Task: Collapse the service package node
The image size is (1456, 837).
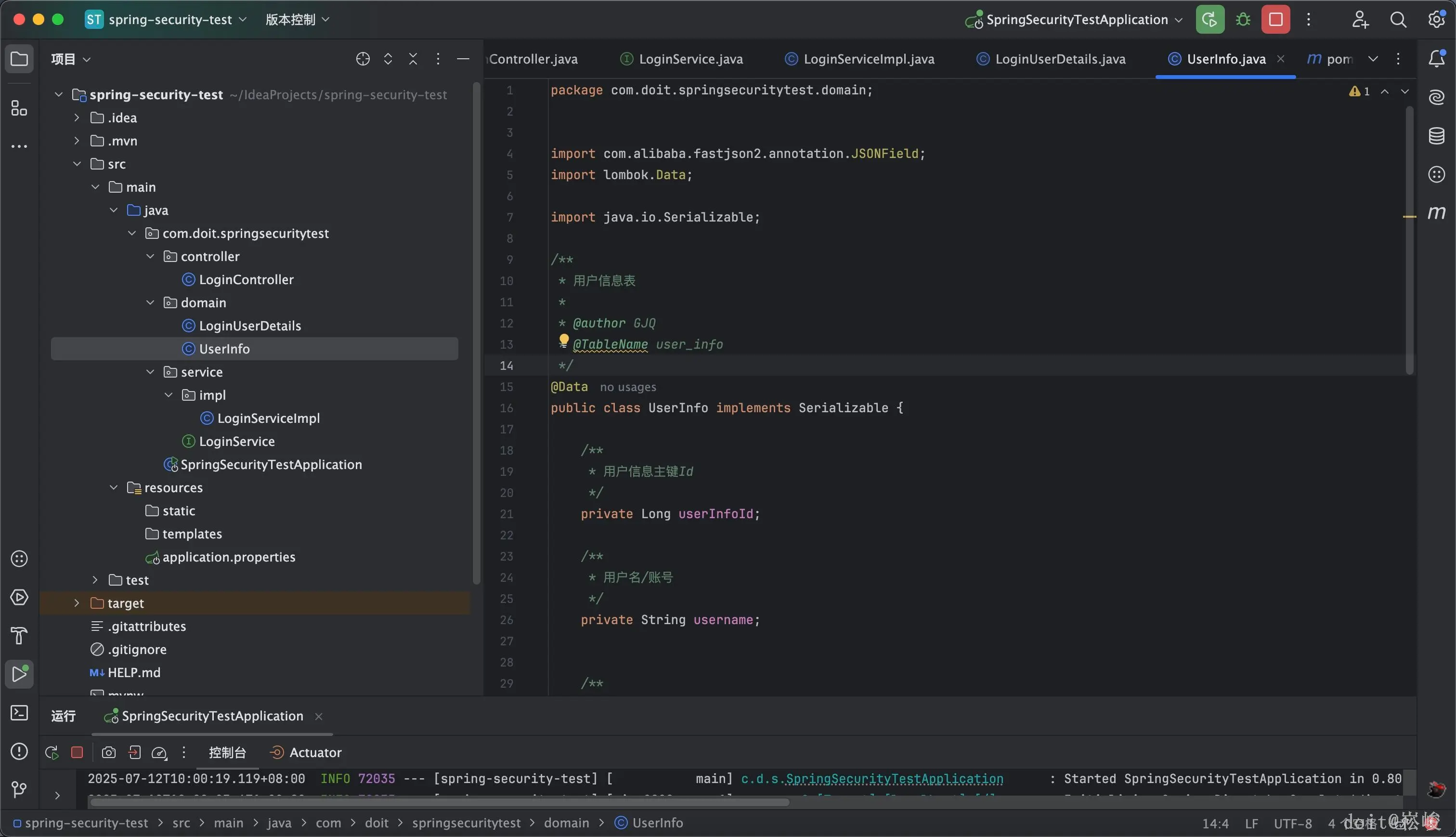Action: coord(150,372)
